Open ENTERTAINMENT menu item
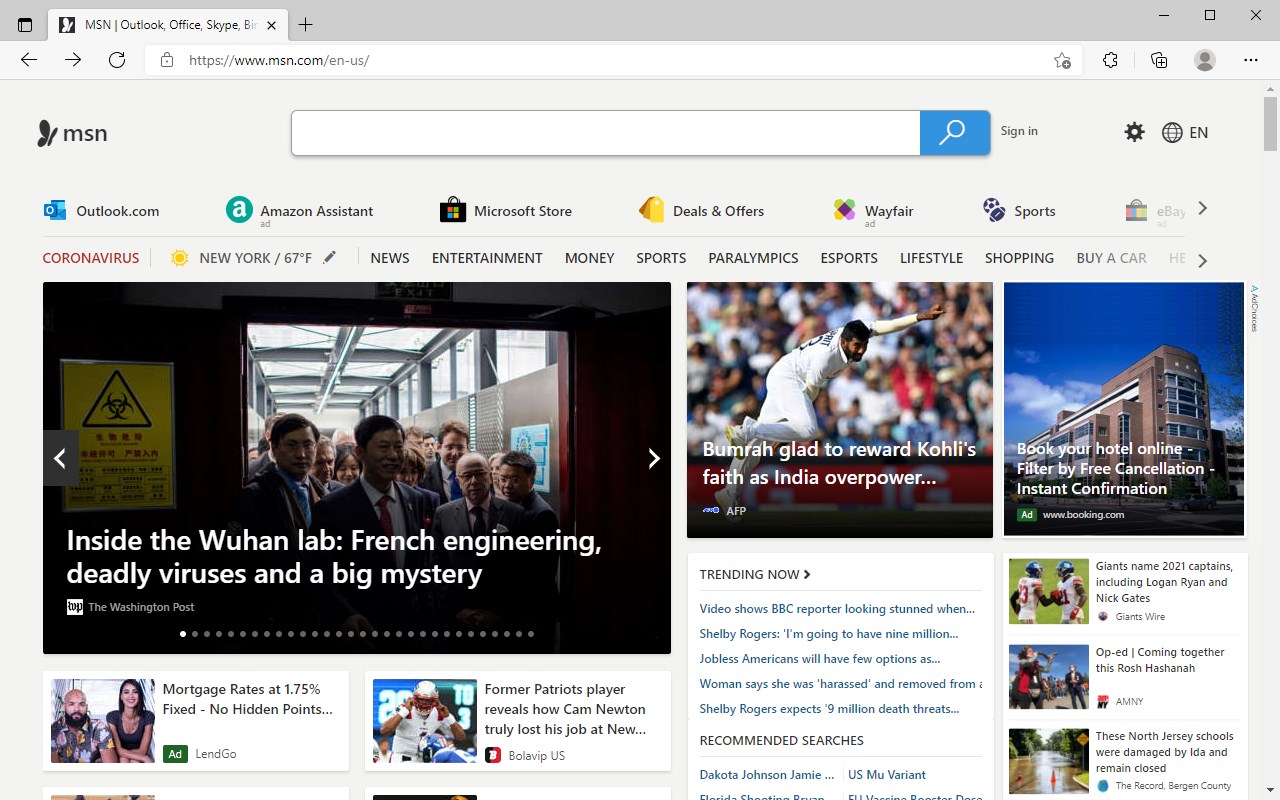Viewport: 1280px width, 800px height. (x=487, y=258)
